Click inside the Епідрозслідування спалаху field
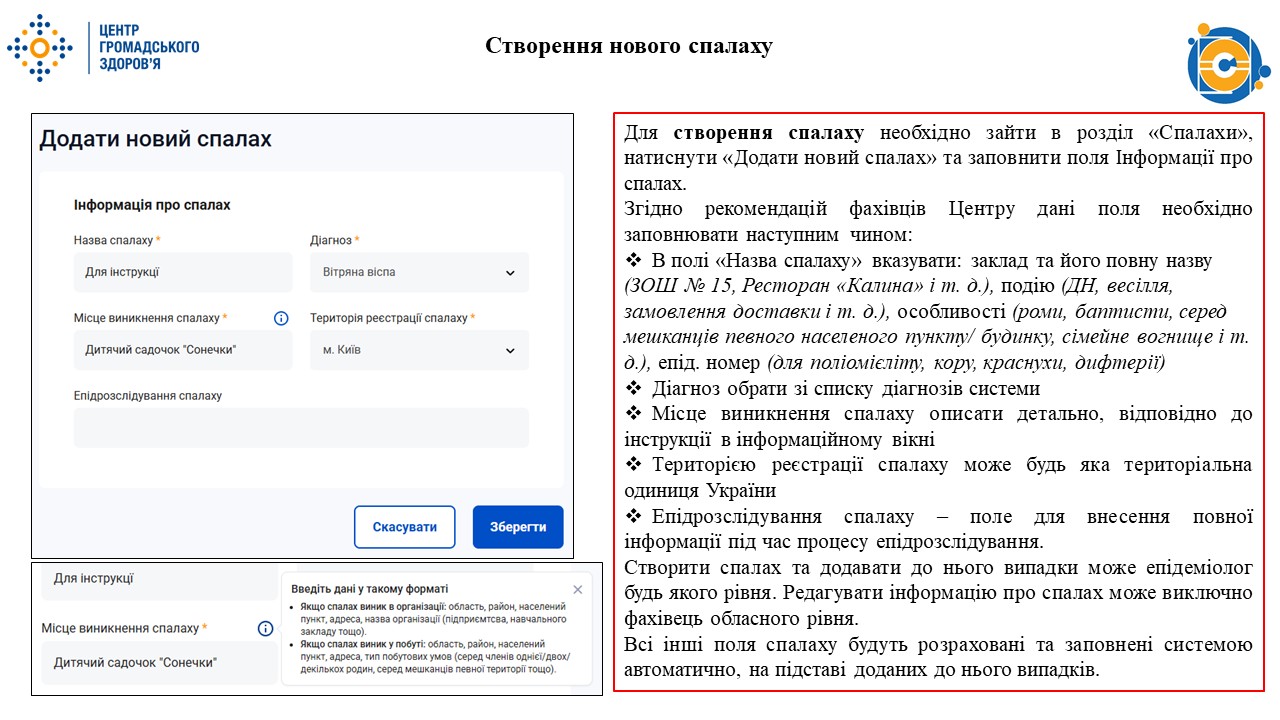 [x=300, y=427]
